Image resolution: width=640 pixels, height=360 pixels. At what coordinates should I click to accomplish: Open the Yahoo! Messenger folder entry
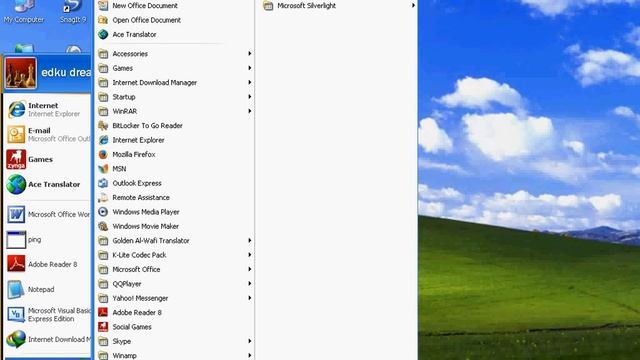(x=175, y=298)
